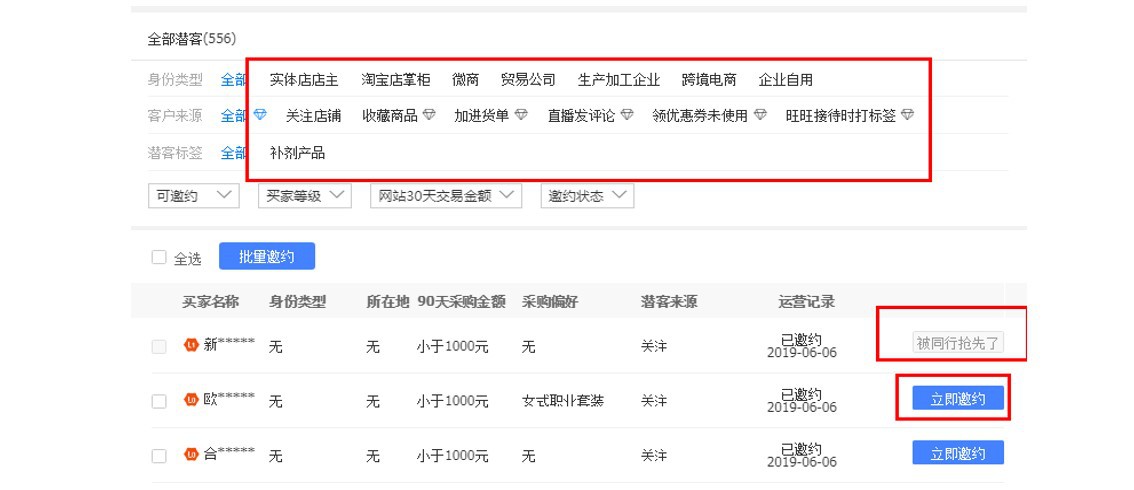Tick the checkbox for buyer 欧*****
The image size is (1134, 490).
tap(159, 401)
